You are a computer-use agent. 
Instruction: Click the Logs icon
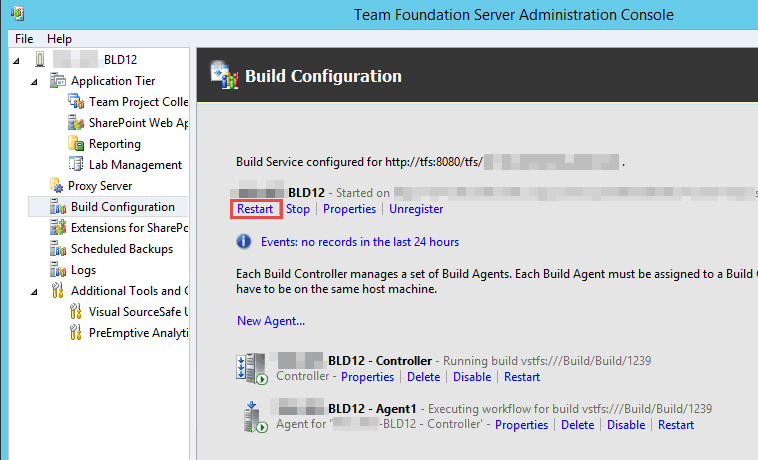coord(58,269)
